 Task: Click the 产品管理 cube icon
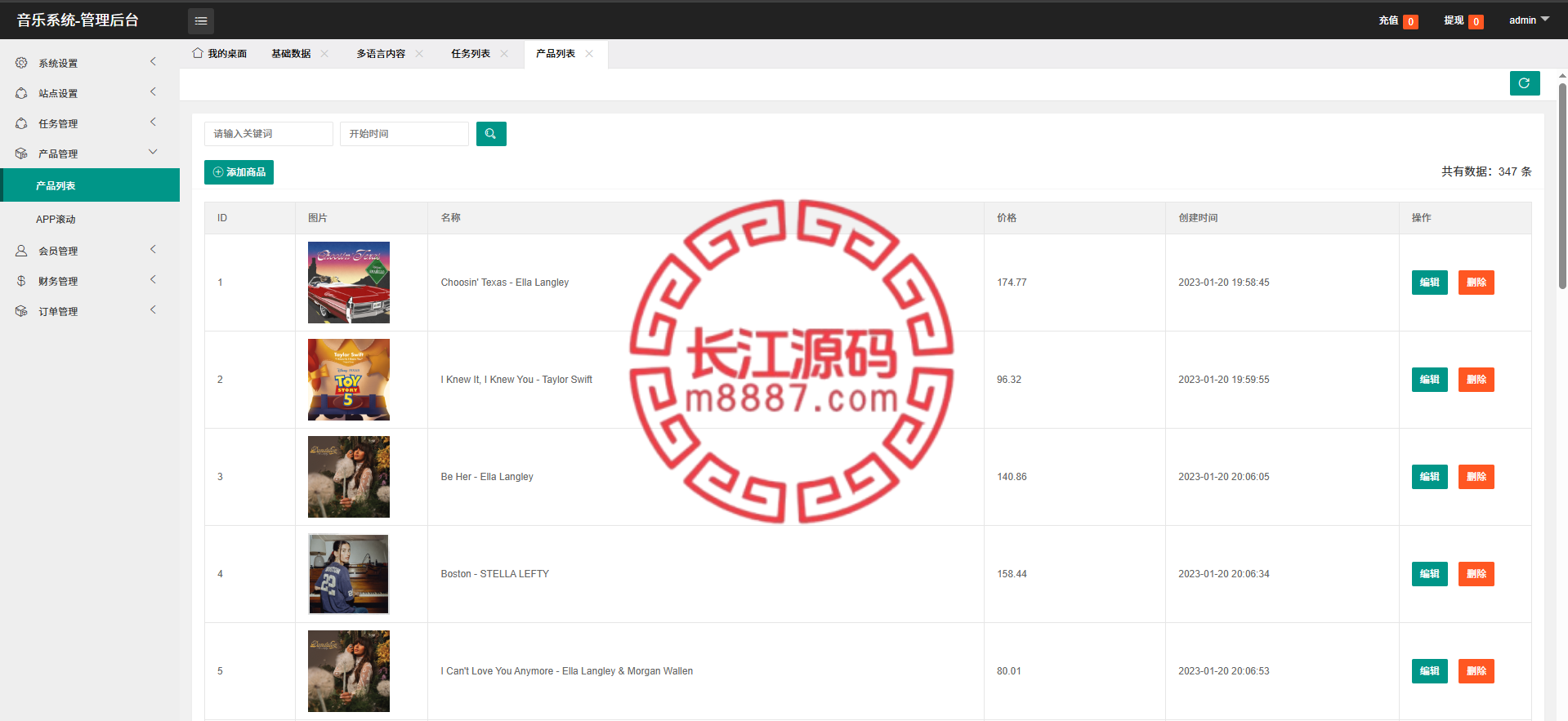pyautogui.click(x=21, y=154)
